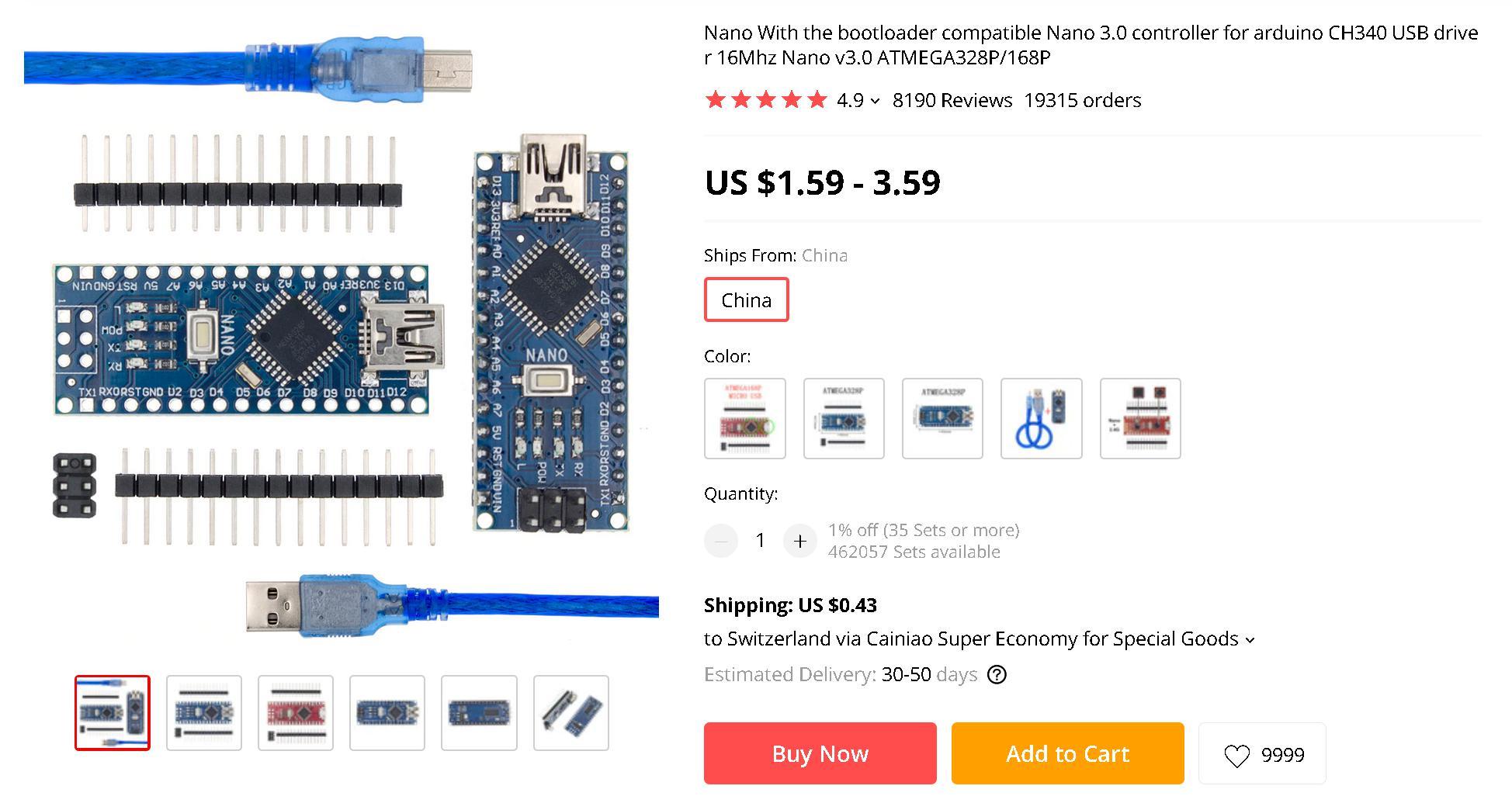Decrease quantity with the minus button
The width and height of the screenshot is (1512, 803).
tap(721, 541)
